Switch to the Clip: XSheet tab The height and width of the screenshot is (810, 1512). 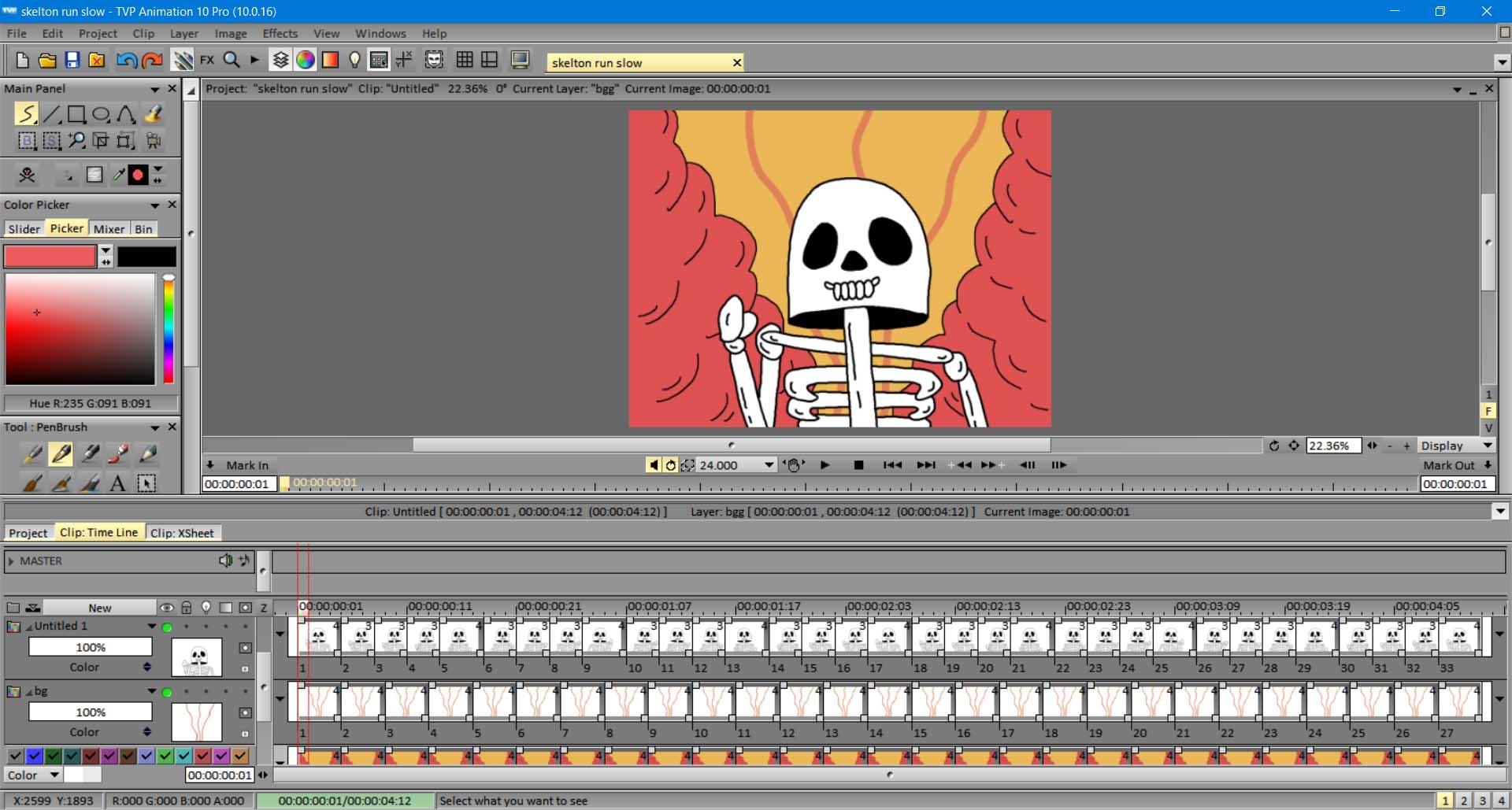coord(183,533)
